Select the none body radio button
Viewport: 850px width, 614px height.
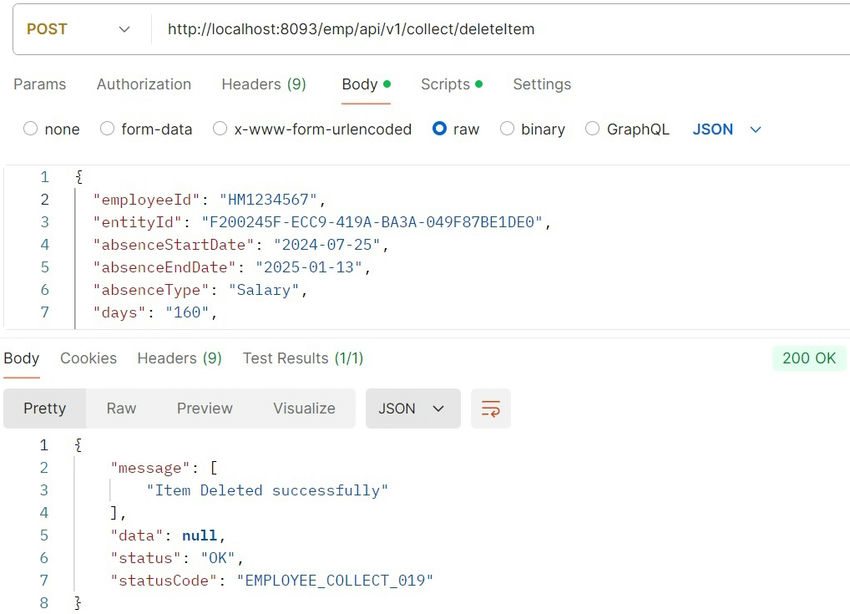click(30, 129)
